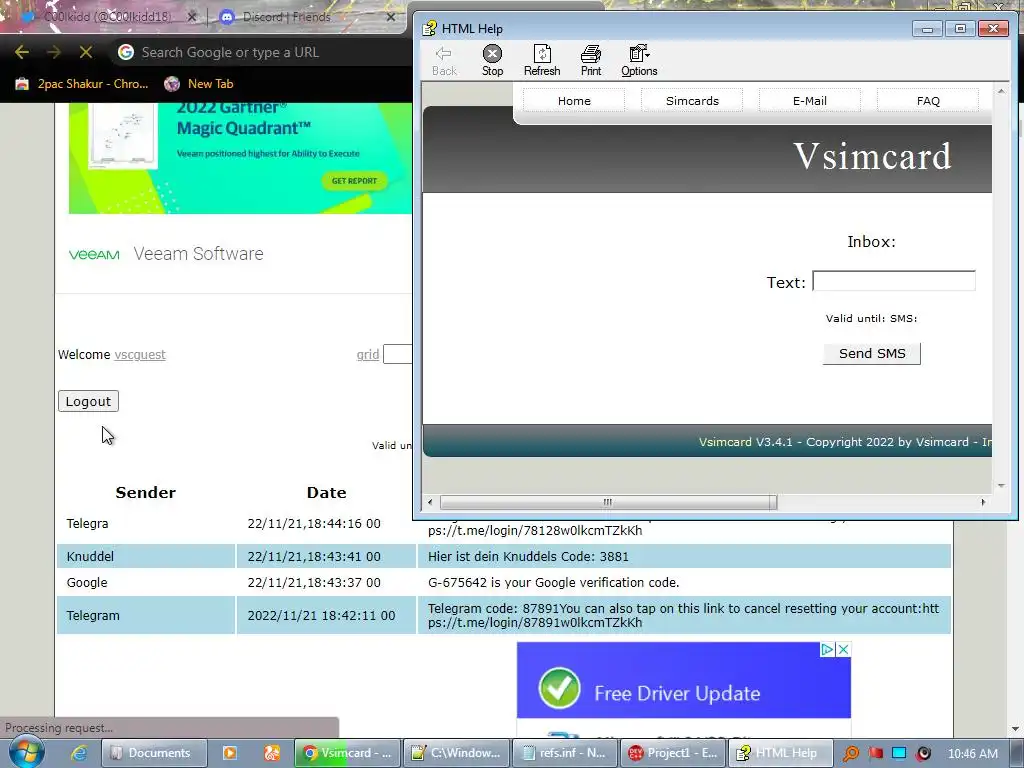This screenshot has width=1024, height=768.
Task: Open Internet Explorer from taskbar
Action: [79, 753]
